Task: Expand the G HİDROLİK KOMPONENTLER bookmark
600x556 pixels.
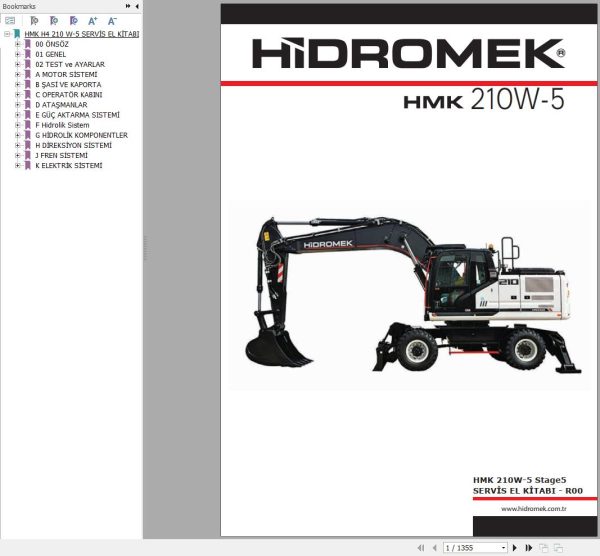Action: pos(17,135)
